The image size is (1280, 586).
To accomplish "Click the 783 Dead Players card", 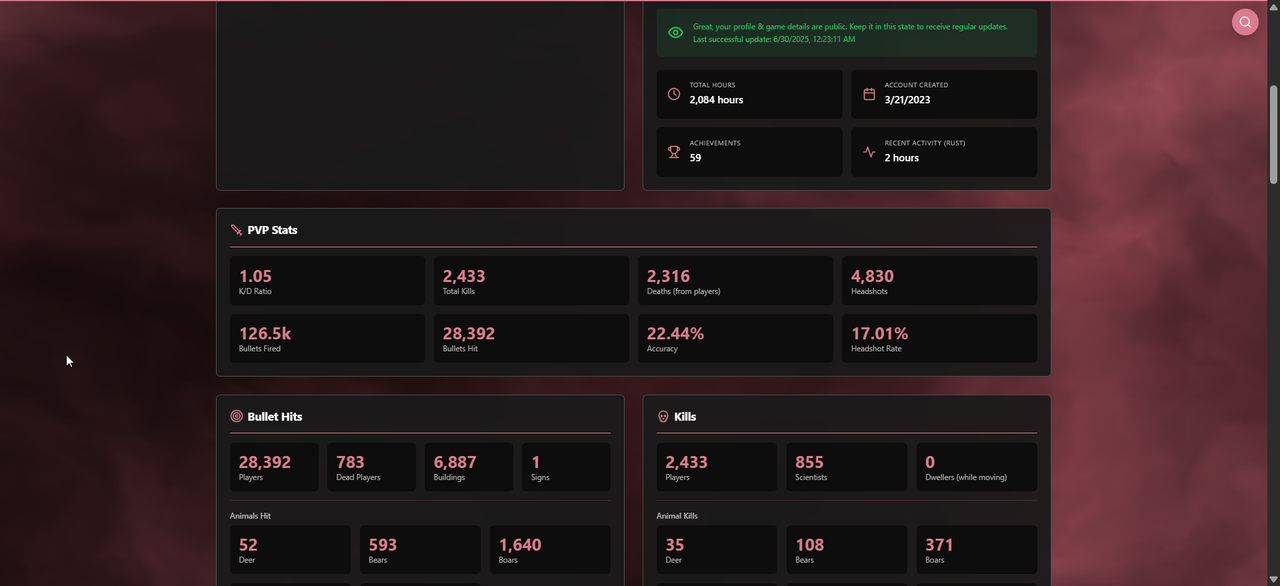I will (x=371, y=467).
